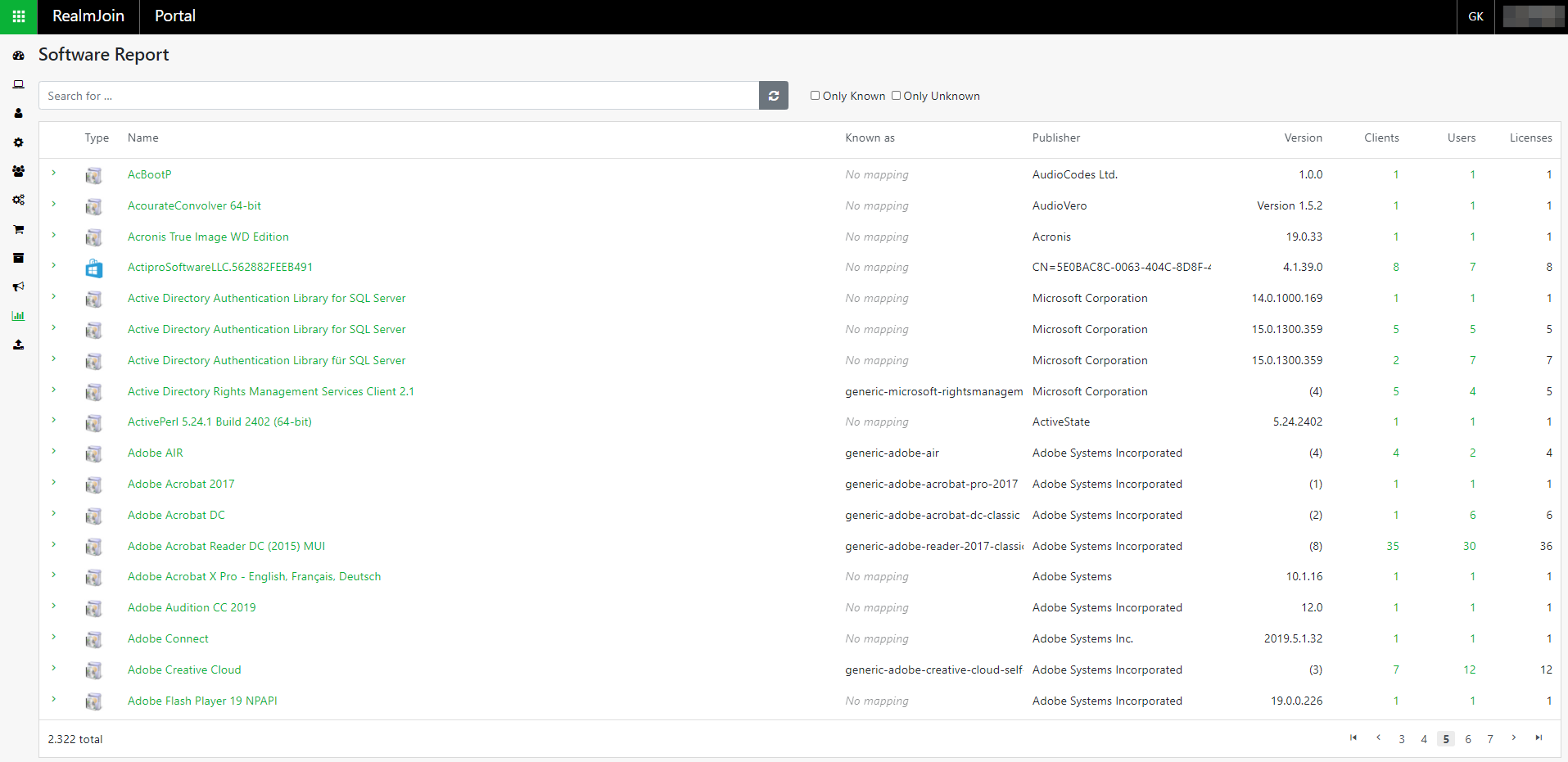Click the refresh search button

tap(774, 96)
